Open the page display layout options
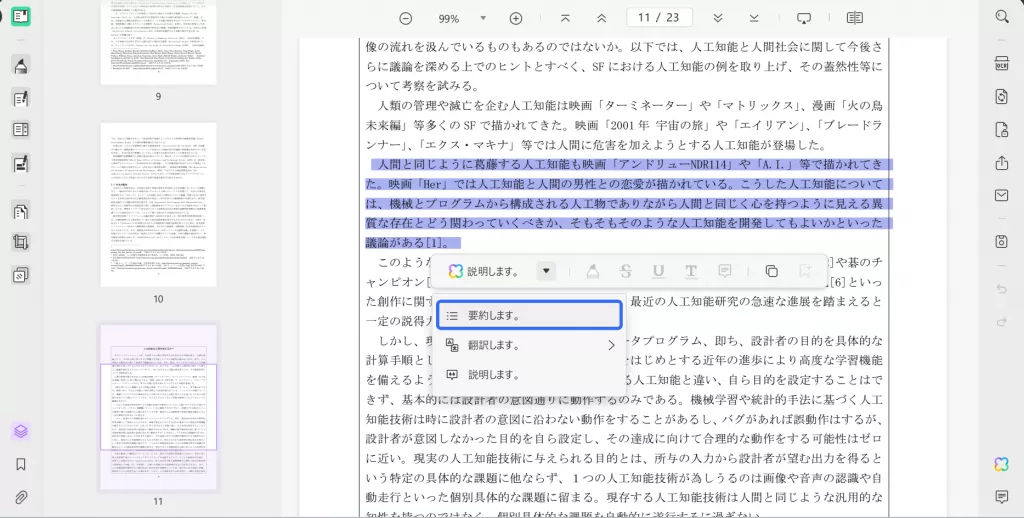This screenshot has height=518, width=1024. [x=854, y=18]
